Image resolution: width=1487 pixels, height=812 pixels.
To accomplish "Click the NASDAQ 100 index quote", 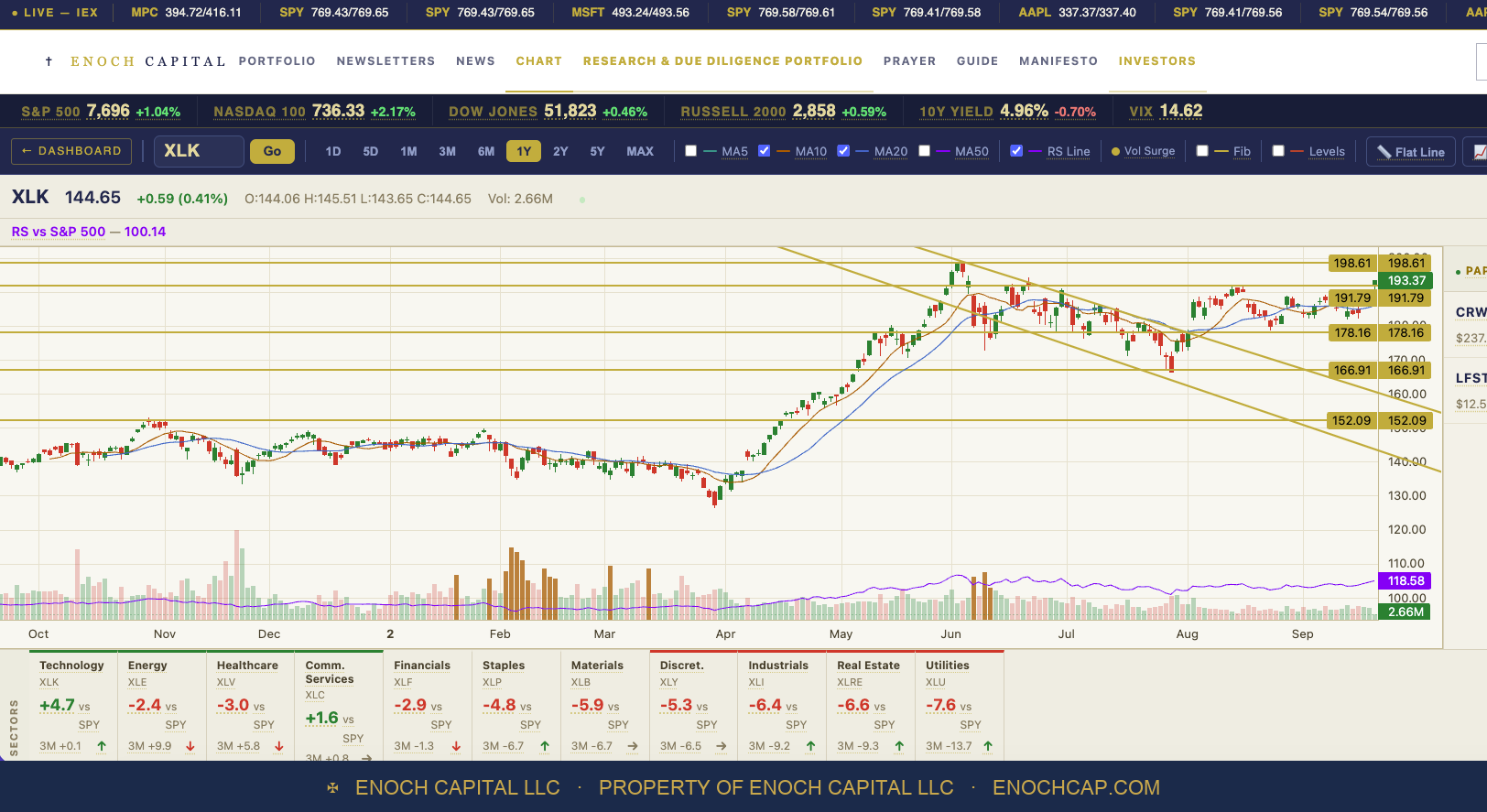I will 314,111.
